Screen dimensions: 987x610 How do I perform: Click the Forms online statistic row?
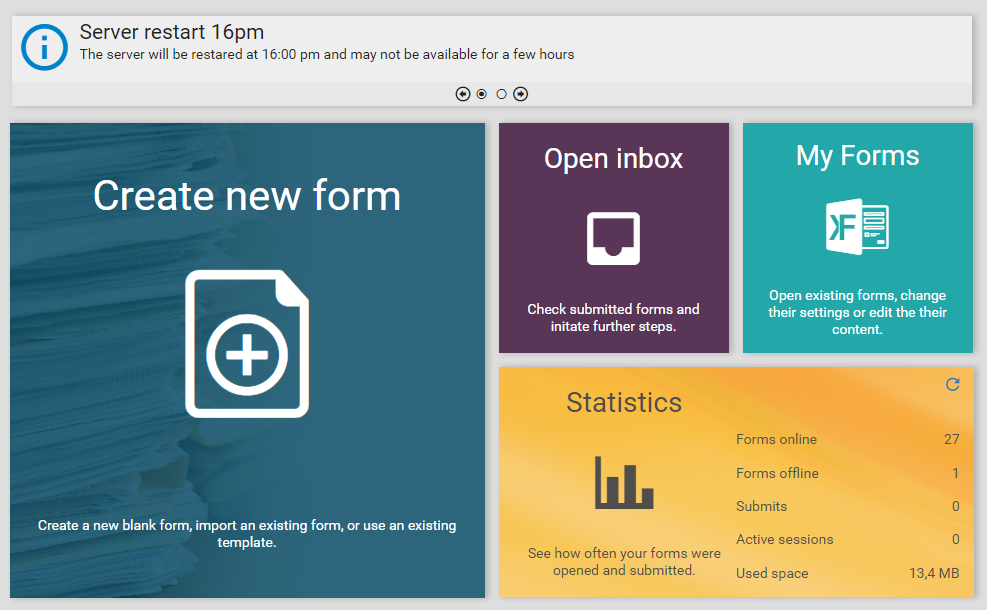click(x=847, y=439)
